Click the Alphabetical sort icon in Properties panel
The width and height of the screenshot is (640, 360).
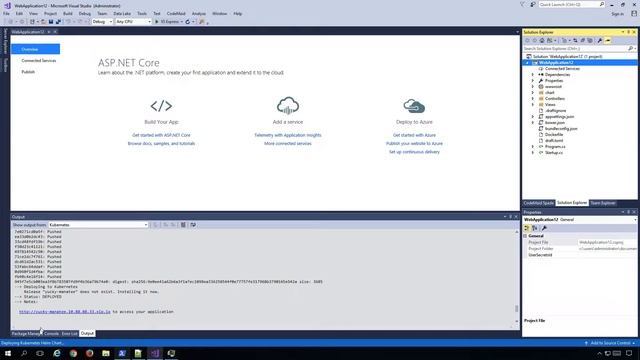click(534, 228)
